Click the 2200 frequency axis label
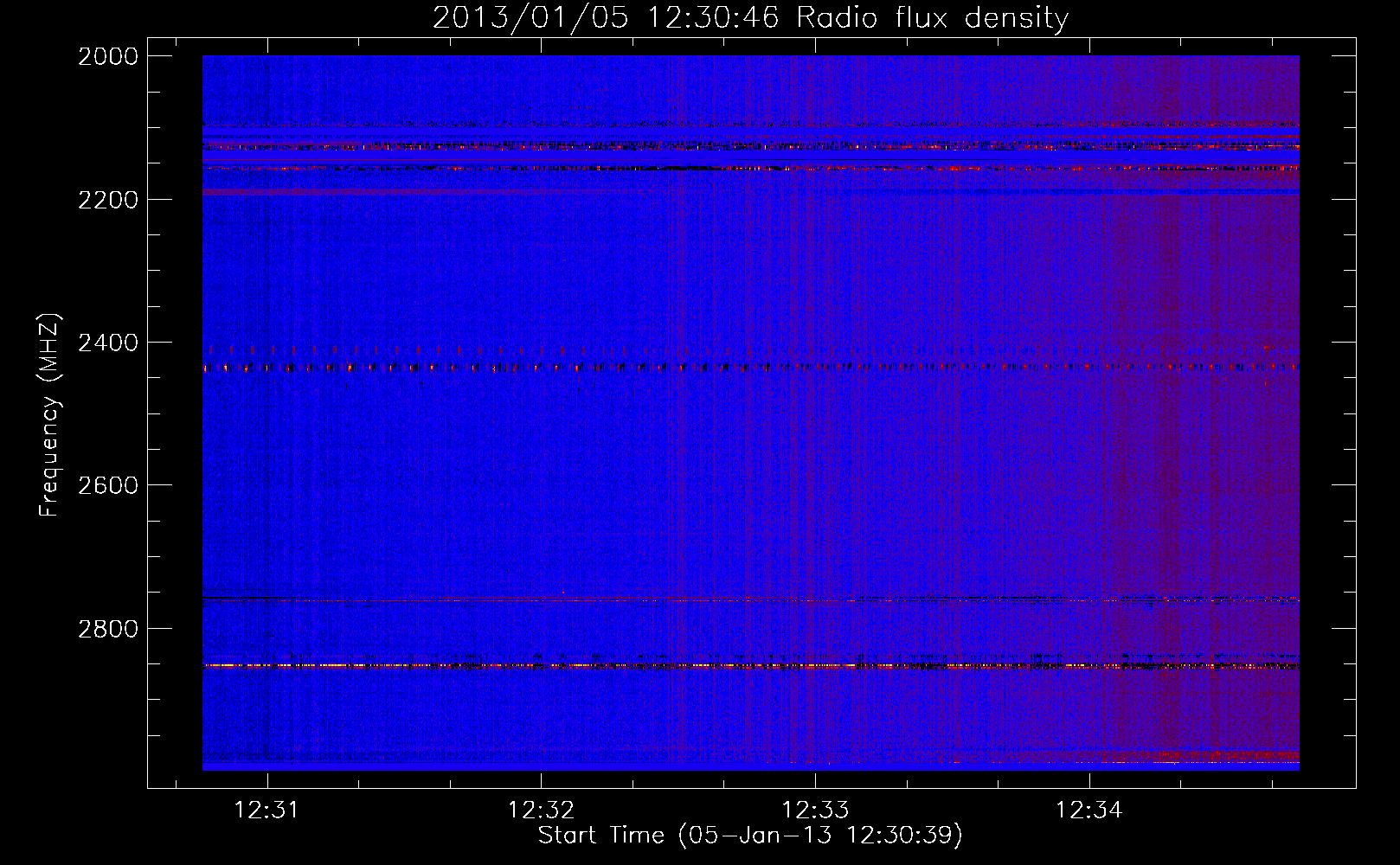The image size is (1400, 865). (108, 200)
